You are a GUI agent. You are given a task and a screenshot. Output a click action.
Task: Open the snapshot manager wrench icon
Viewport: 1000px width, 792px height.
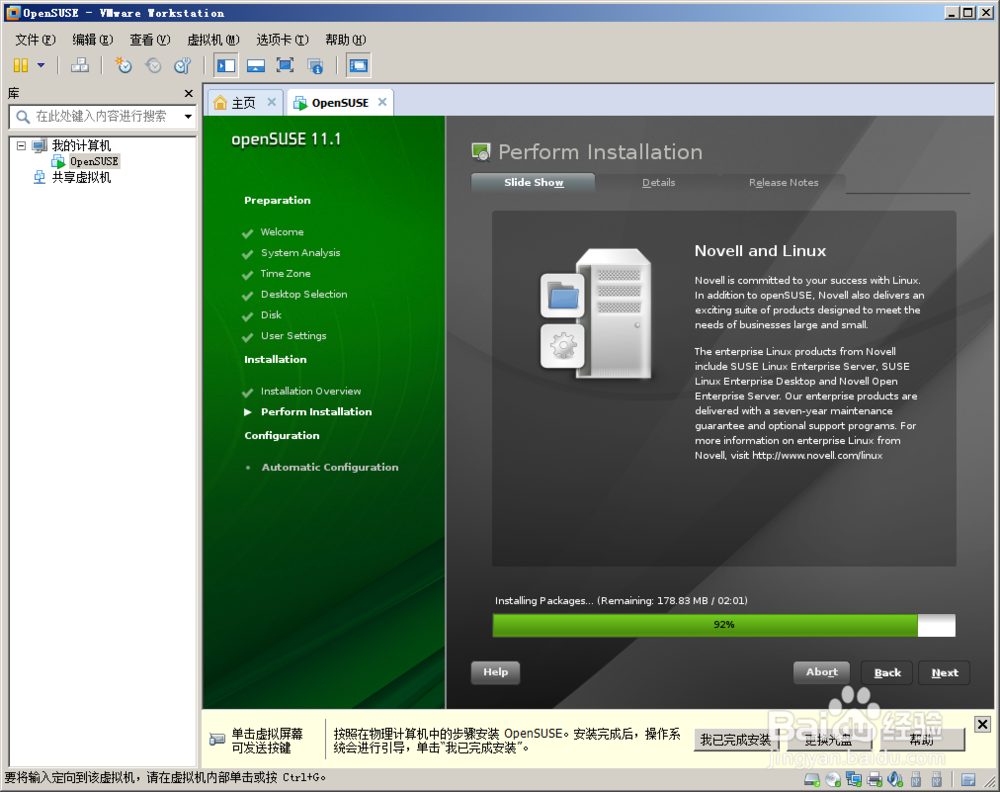pyautogui.click(x=183, y=65)
